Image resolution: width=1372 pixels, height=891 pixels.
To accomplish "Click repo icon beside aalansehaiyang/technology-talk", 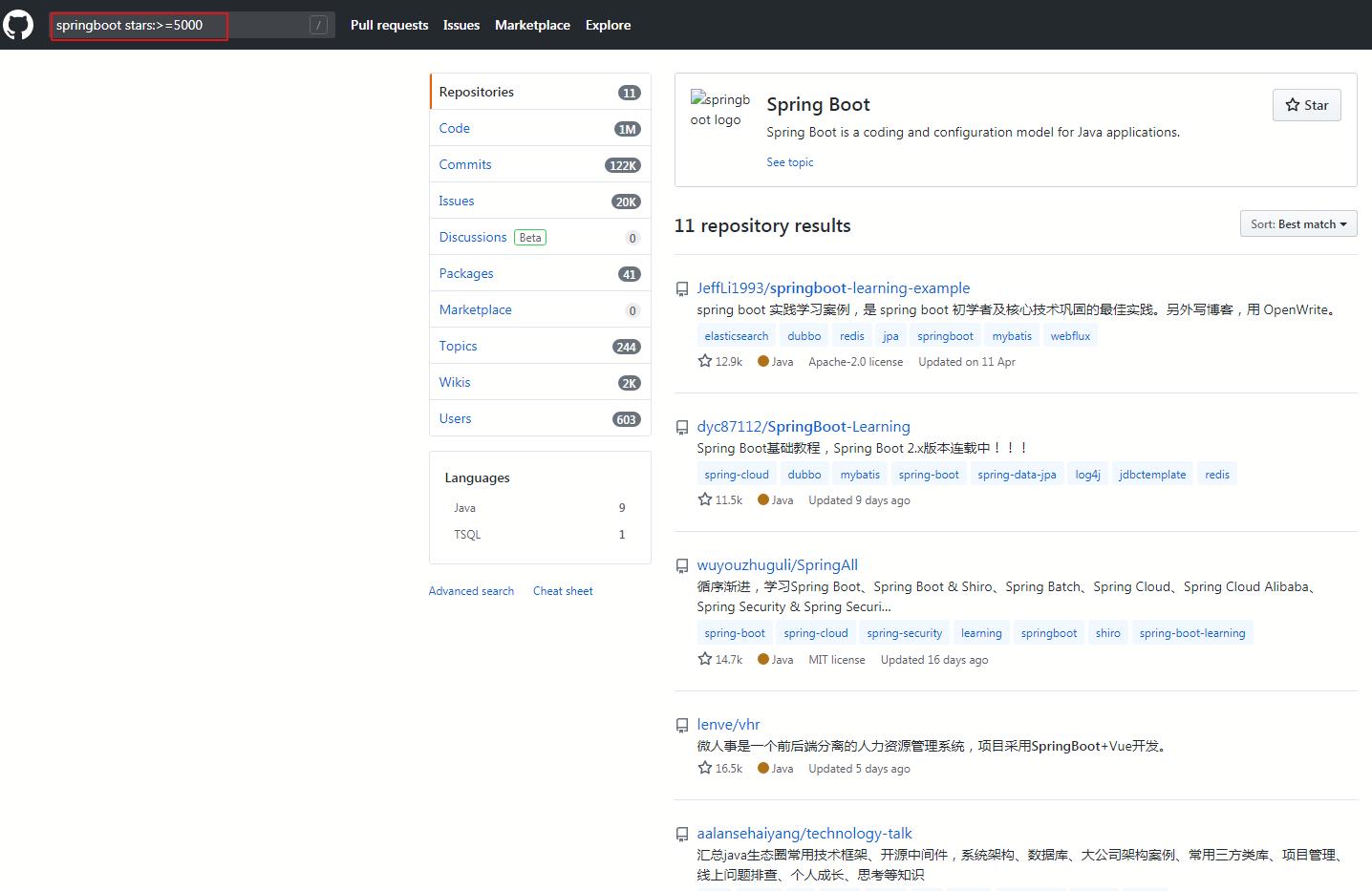I will [682, 834].
